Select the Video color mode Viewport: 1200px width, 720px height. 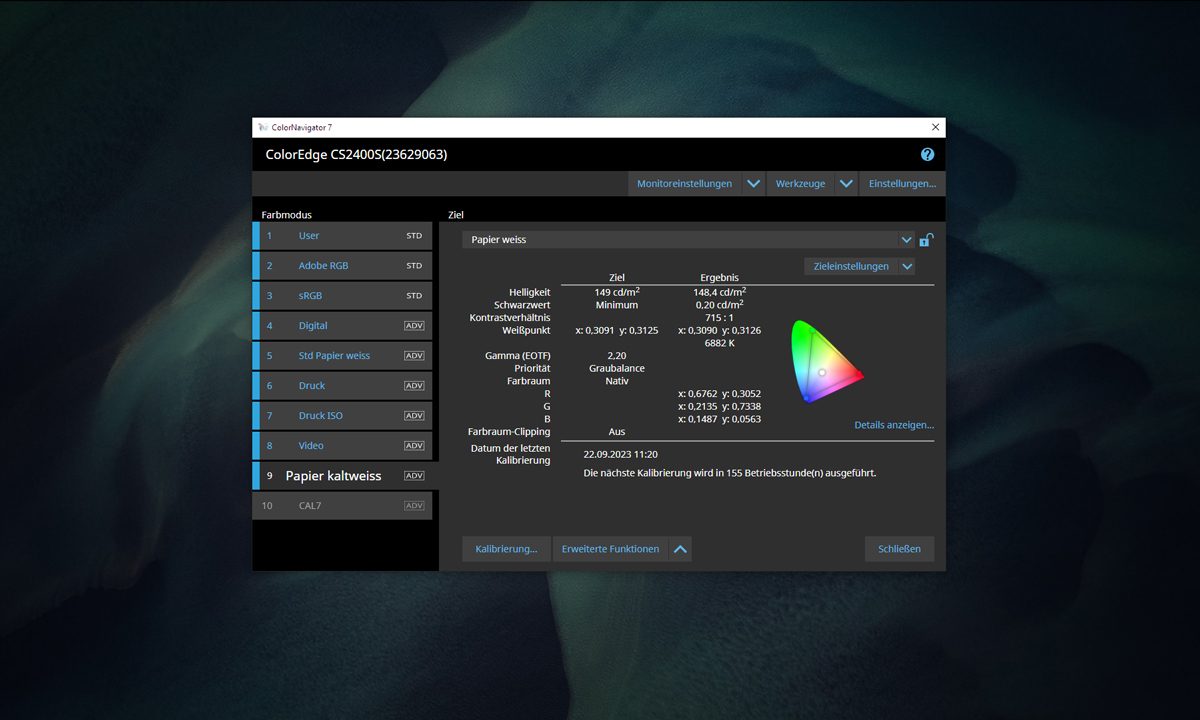311,446
